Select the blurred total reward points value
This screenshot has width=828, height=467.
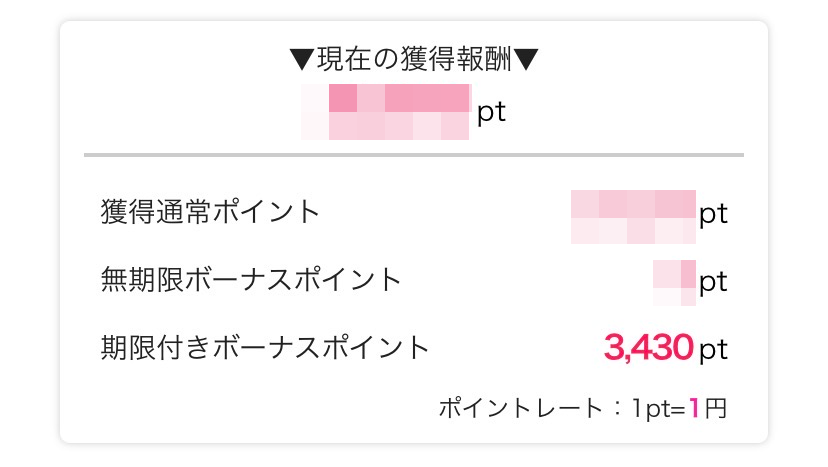[386, 112]
